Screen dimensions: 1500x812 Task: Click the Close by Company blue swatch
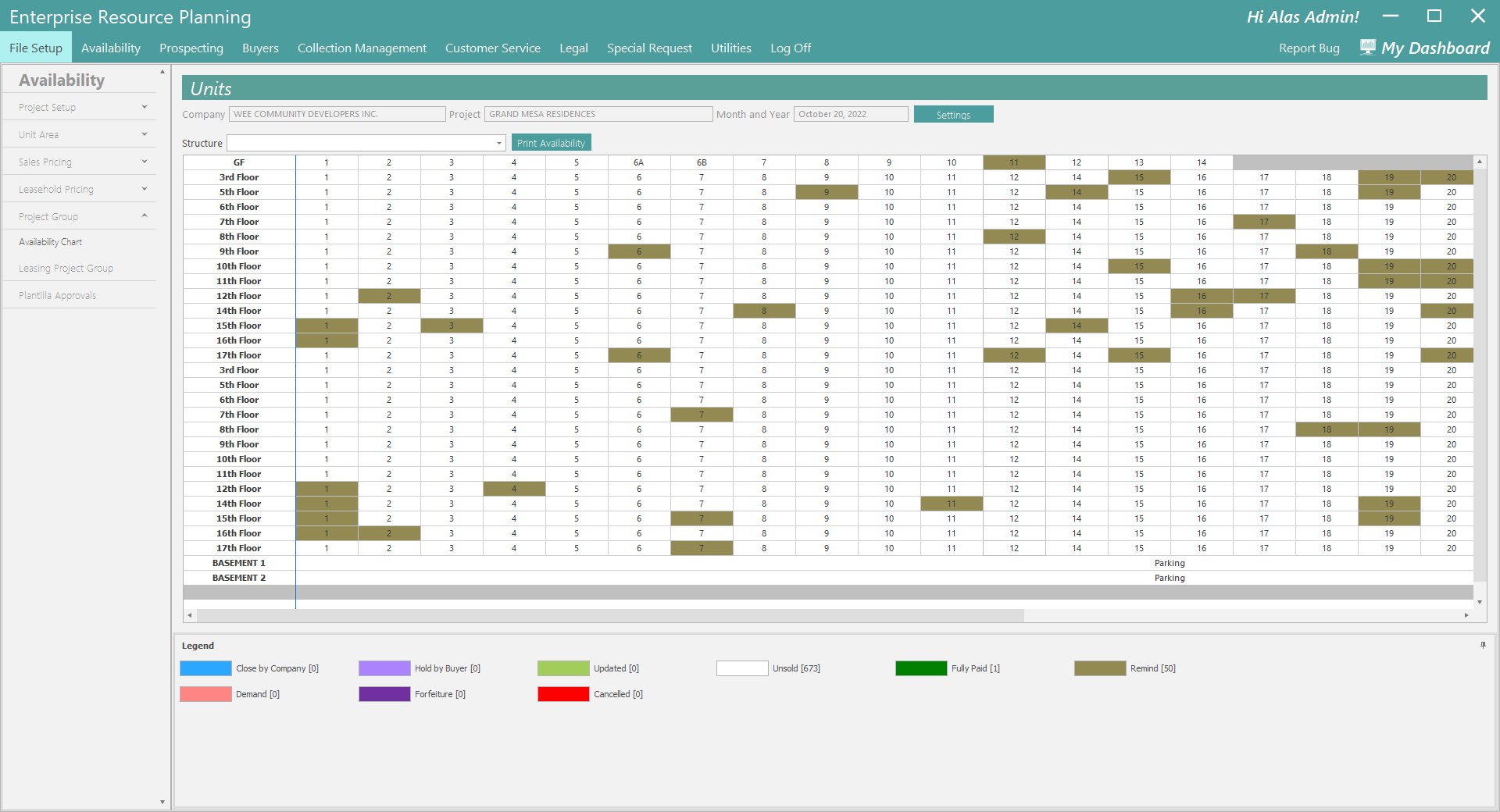coord(205,668)
